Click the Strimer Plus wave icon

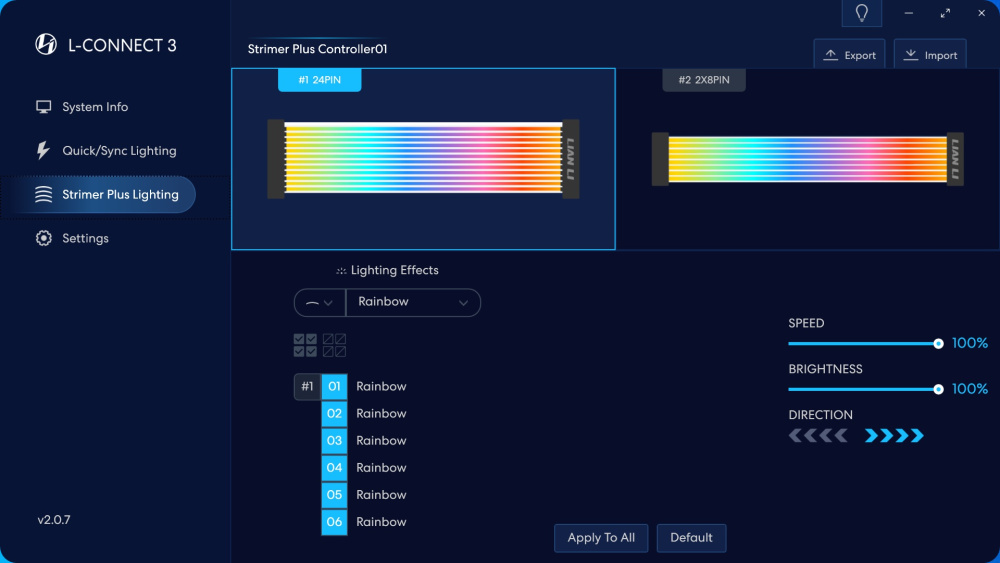click(x=43, y=194)
